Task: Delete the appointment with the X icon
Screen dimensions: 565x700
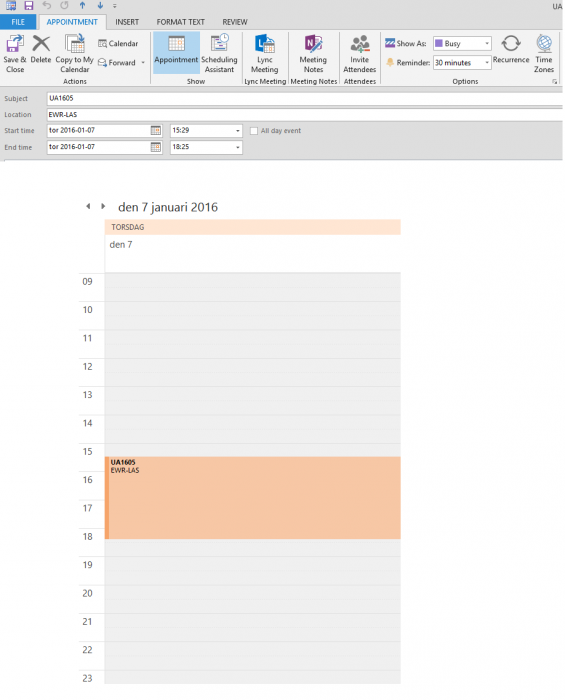Action: pyautogui.click(x=41, y=44)
